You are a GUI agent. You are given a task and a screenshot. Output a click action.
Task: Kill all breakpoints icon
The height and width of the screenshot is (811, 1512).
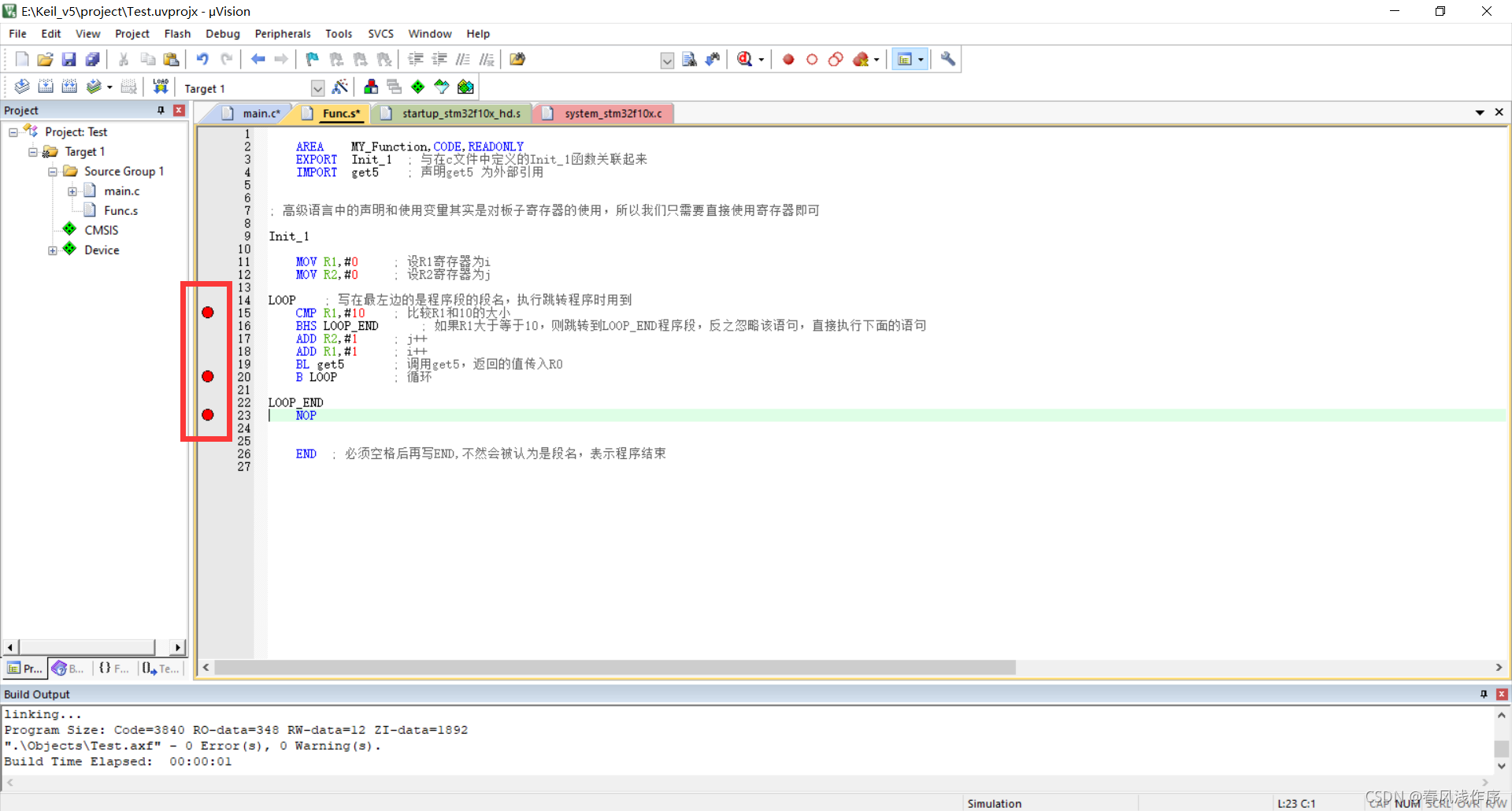(861, 59)
